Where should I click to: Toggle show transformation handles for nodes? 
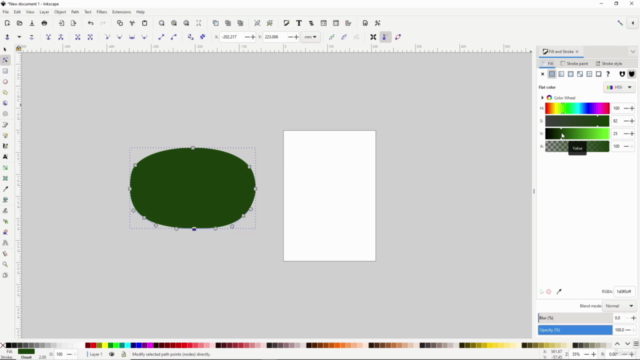(373, 37)
